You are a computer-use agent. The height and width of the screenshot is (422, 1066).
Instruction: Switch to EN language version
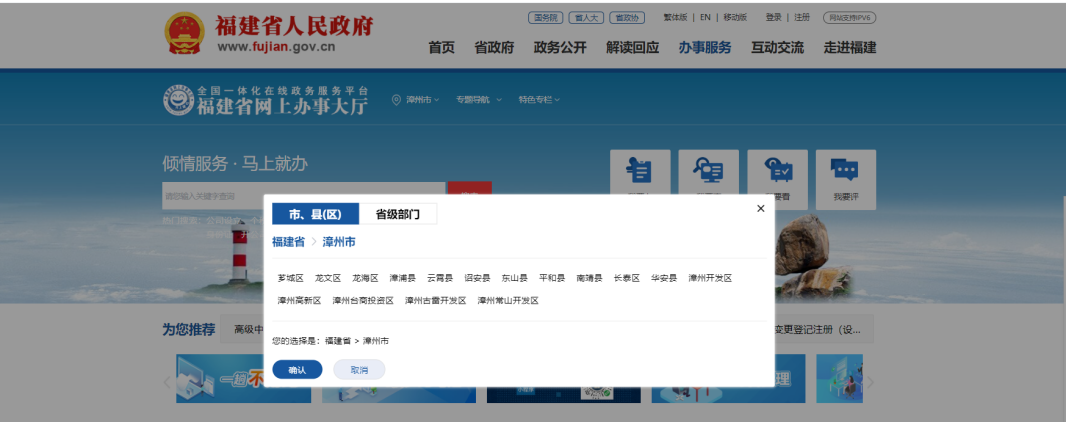coord(705,18)
